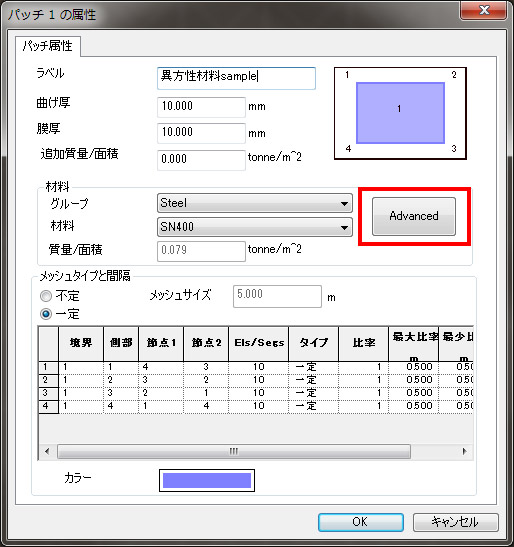The width and height of the screenshot is (514, 547).
Task: Select row 1 header in mesh table
Action: click(x=48, y=367)
